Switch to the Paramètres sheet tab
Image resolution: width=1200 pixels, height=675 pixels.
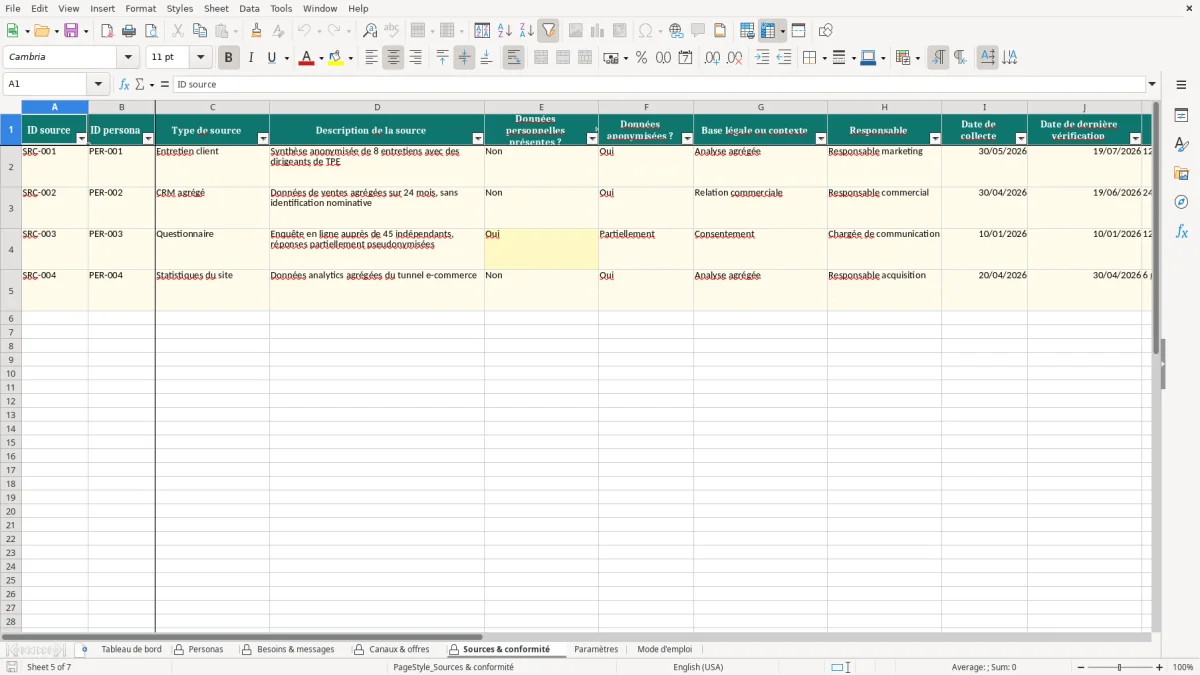tap(596, 649)
